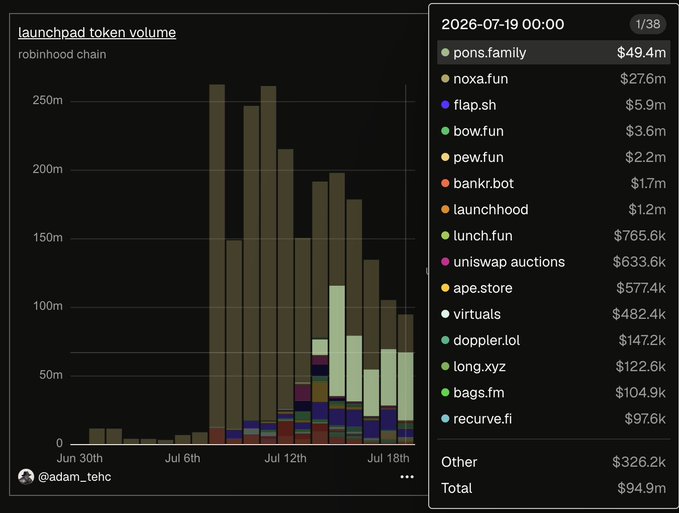The width and height of the screenshot is (679, 513).
Task: Click the Total row value $94.9m
Action: point(641,488)
